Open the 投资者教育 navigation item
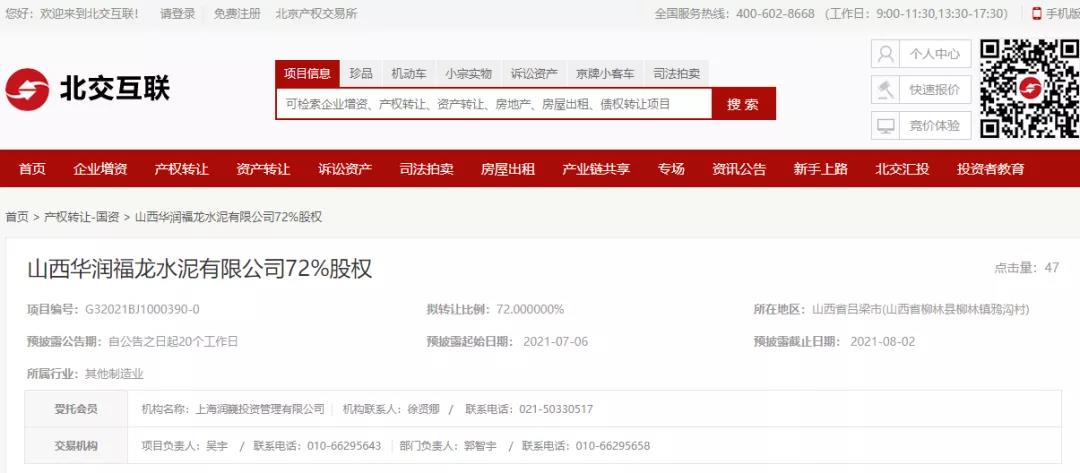Viewport: 1080px width, 473px height. pos(990,169)
